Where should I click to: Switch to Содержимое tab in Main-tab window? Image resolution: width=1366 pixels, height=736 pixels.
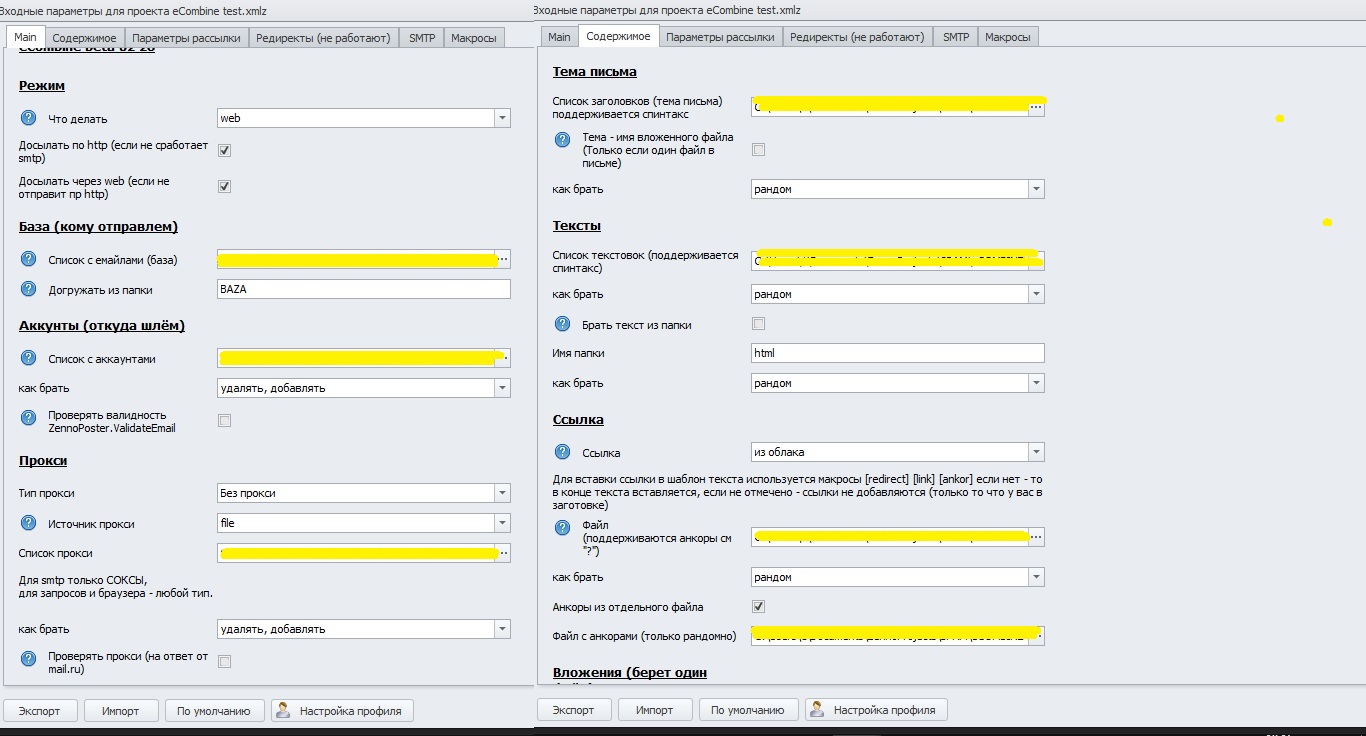pos(84,38)
